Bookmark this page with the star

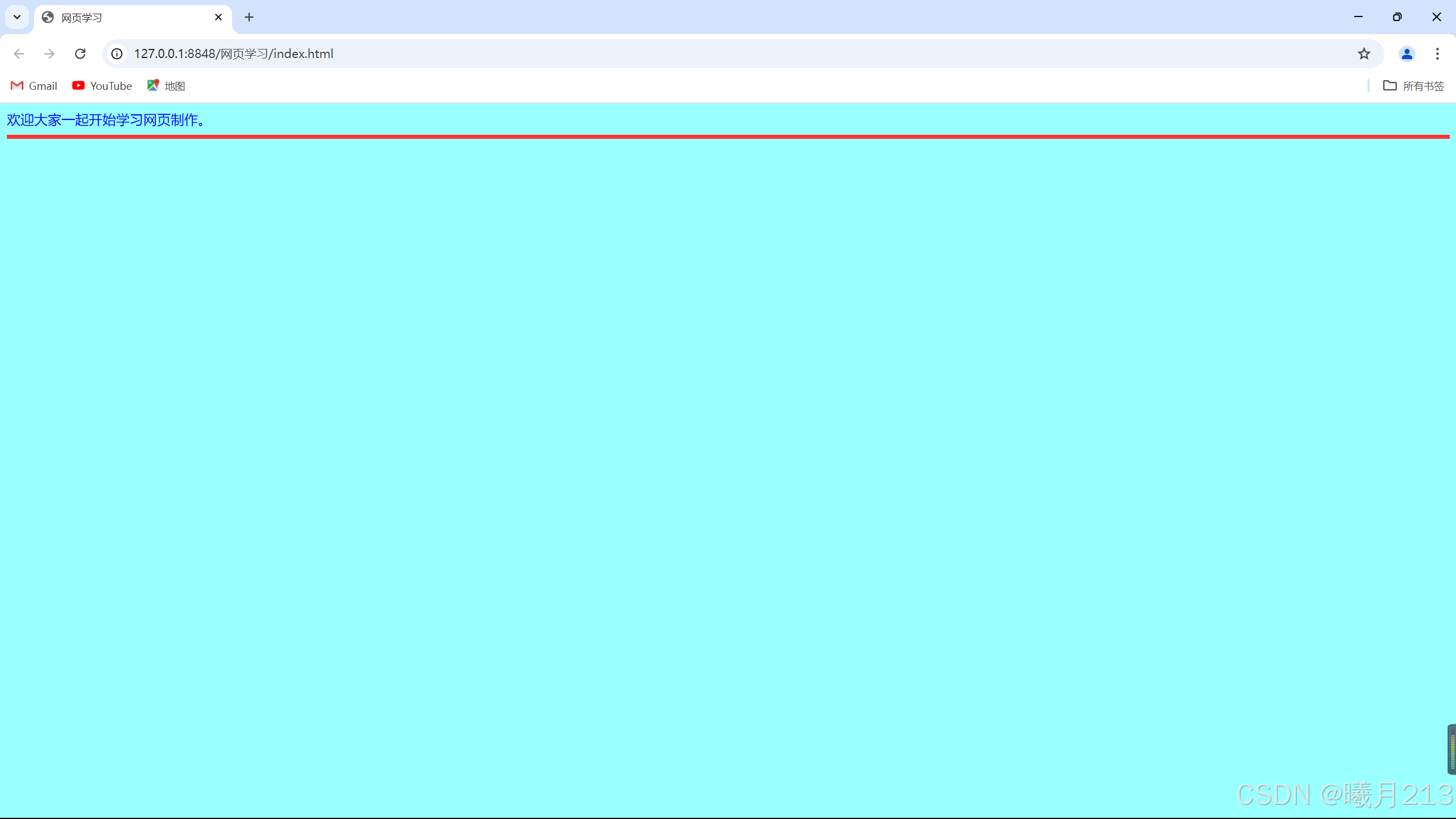(1364, 53)
